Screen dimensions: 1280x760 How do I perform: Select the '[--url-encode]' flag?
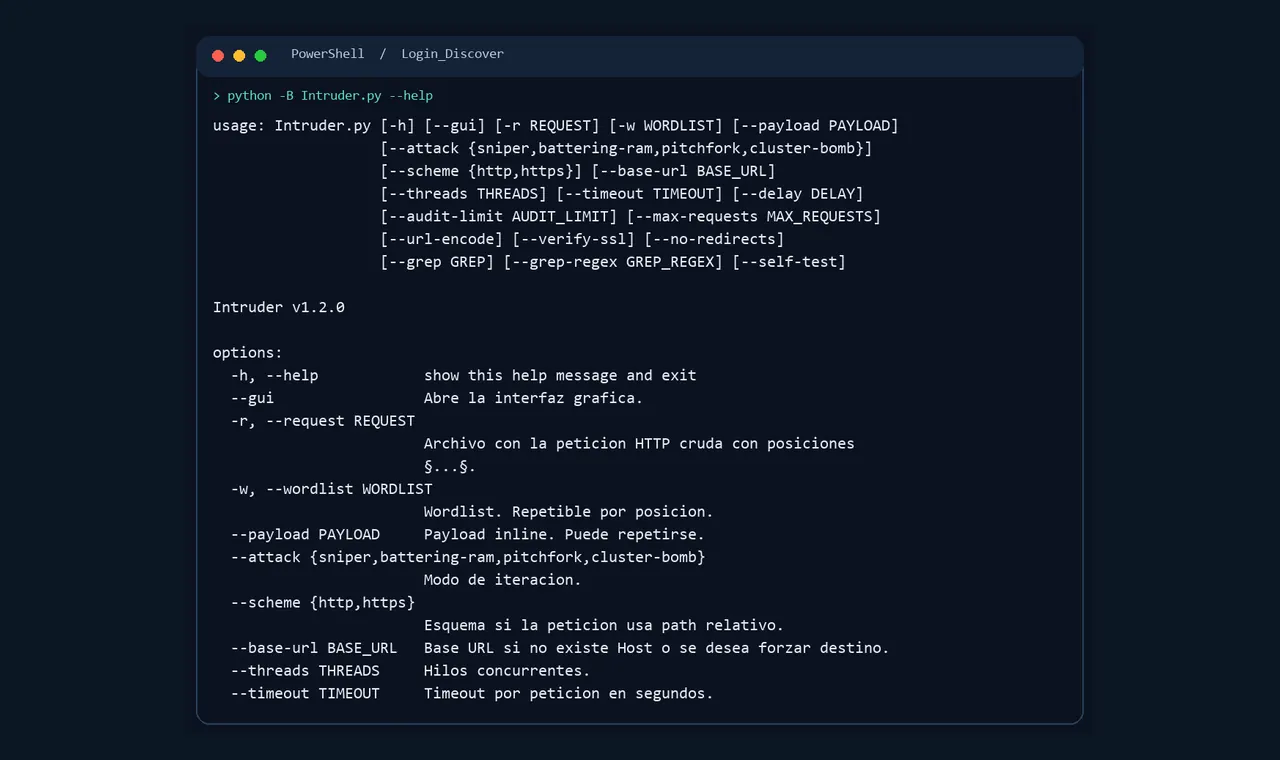(x=442, y=239)
